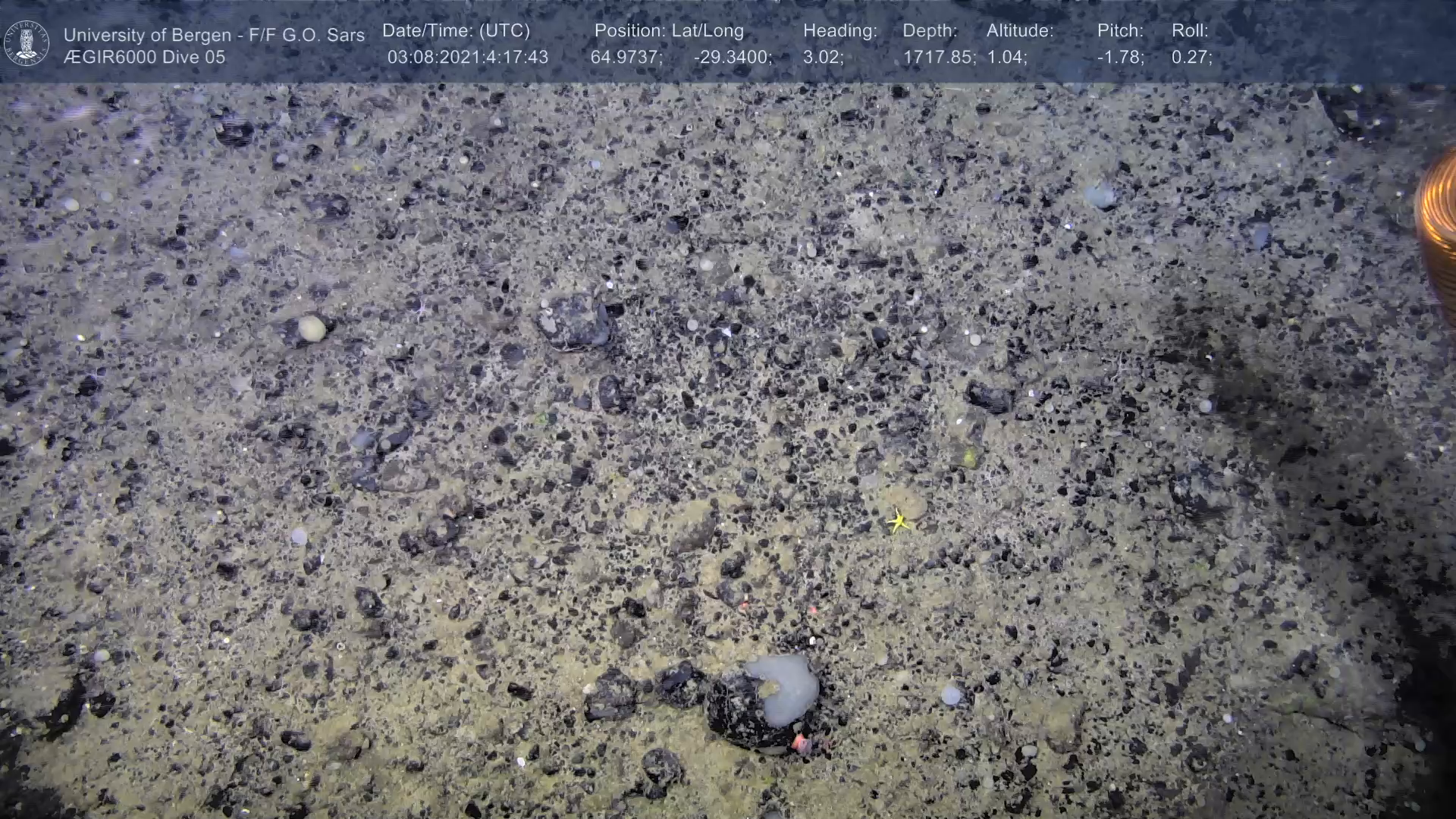Click the 'Position: Lat/Long' header
This screenshot has height=819, width=1456.
coord(668,31)
